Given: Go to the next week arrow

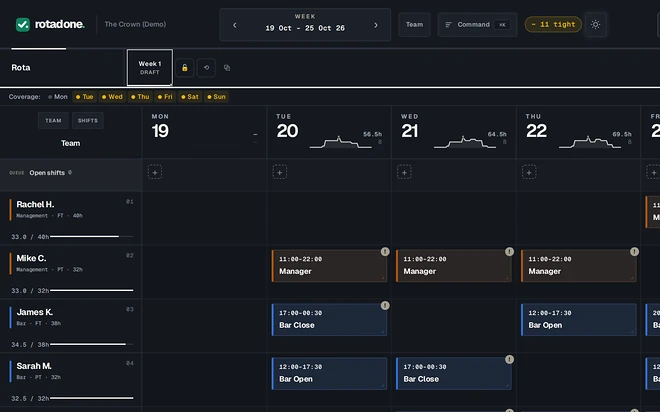Looking at the screenshot, I should tap(376, 25).
